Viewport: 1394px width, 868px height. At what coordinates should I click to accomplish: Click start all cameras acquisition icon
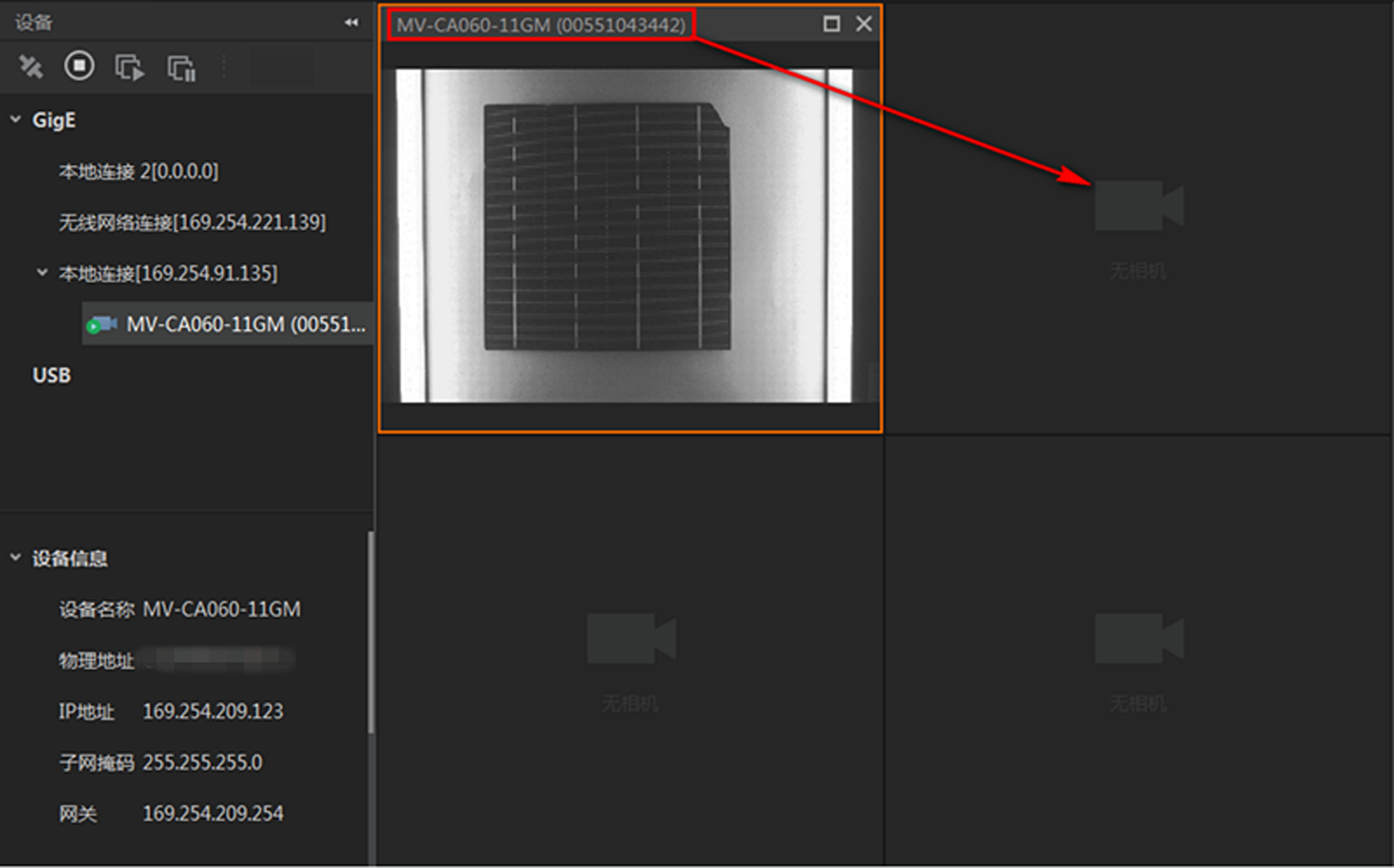pyautogui.click(x=129, y=67)
